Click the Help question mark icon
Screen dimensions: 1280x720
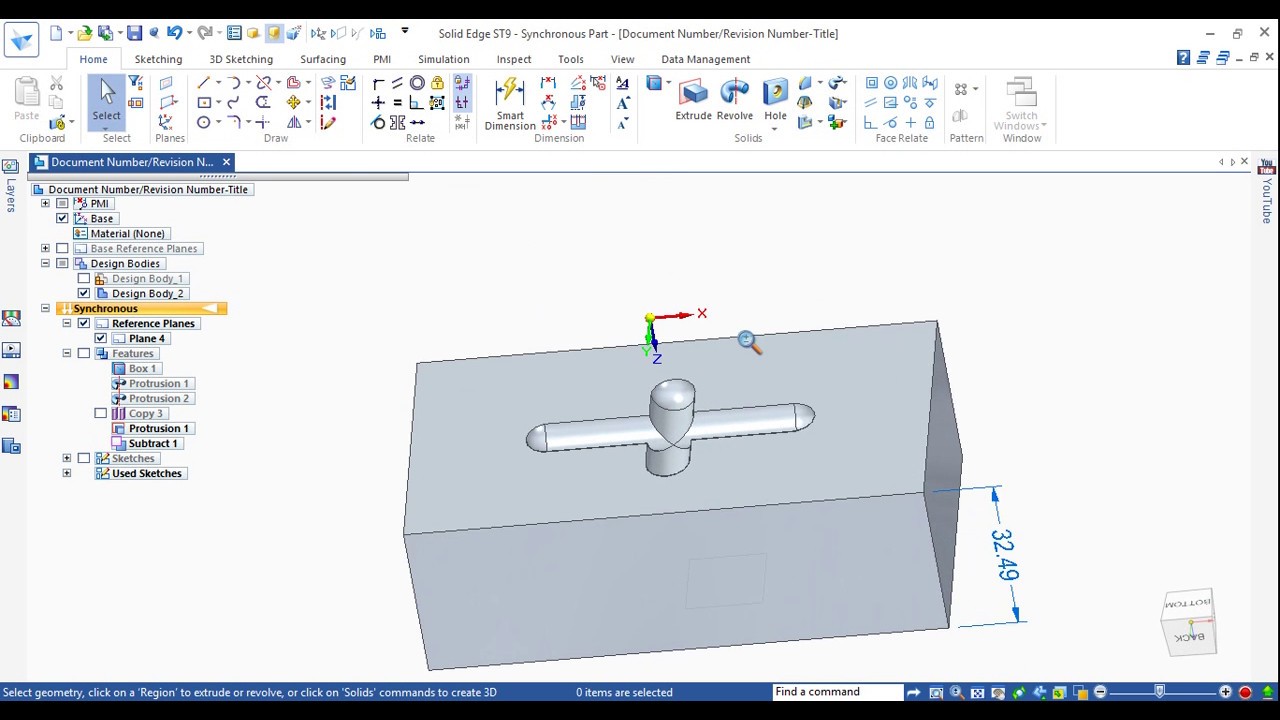[1183, 58]
